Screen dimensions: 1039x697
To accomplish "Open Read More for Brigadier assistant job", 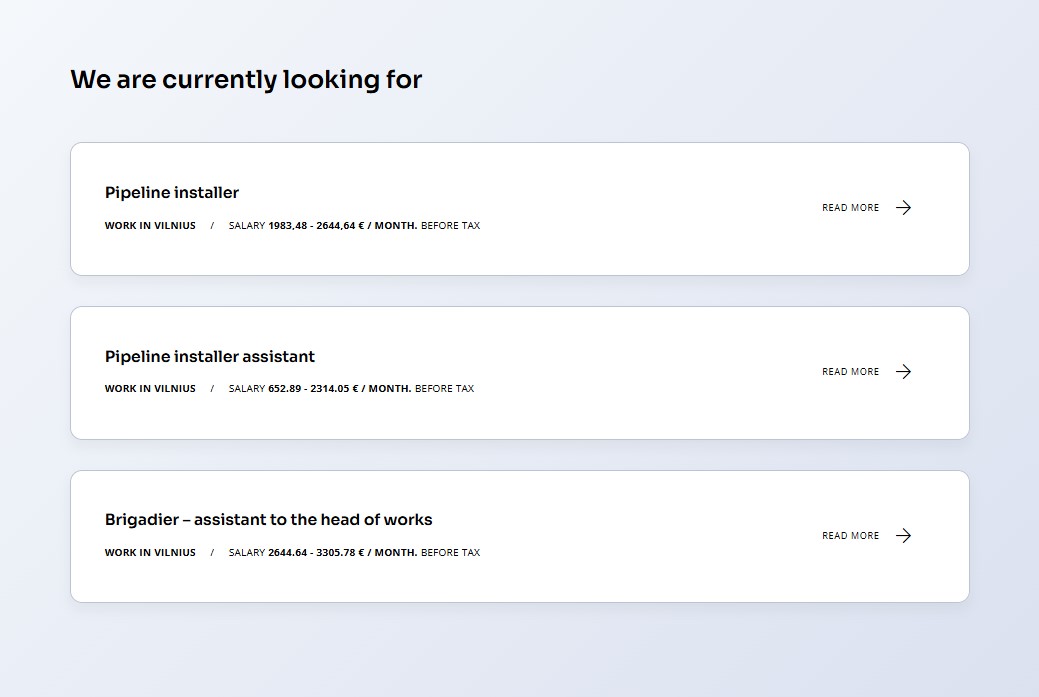I will click(x=850, y=535).
